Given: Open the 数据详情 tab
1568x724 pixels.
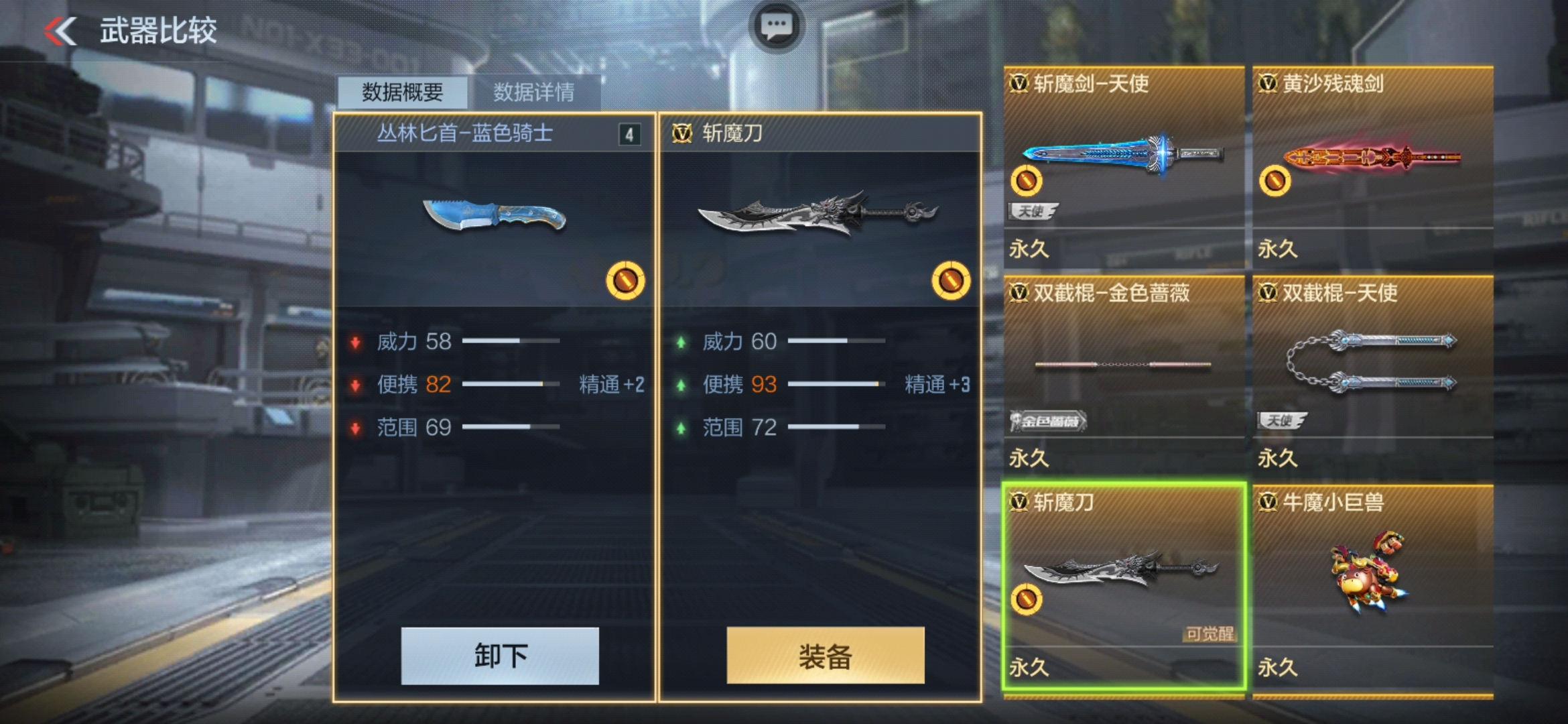Looking at the screenshot, I should (x=534, y=92).
